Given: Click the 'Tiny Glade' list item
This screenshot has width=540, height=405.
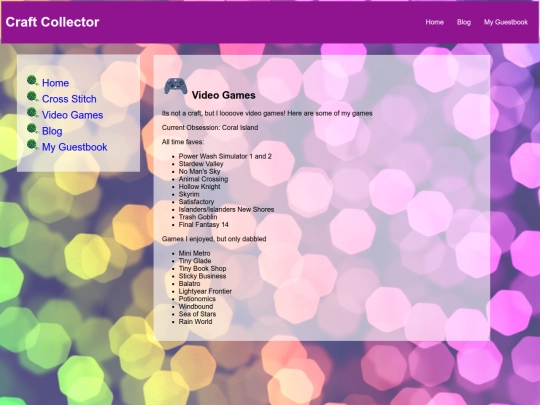Looking at the screenshot, I should click(x=195, y=261).
